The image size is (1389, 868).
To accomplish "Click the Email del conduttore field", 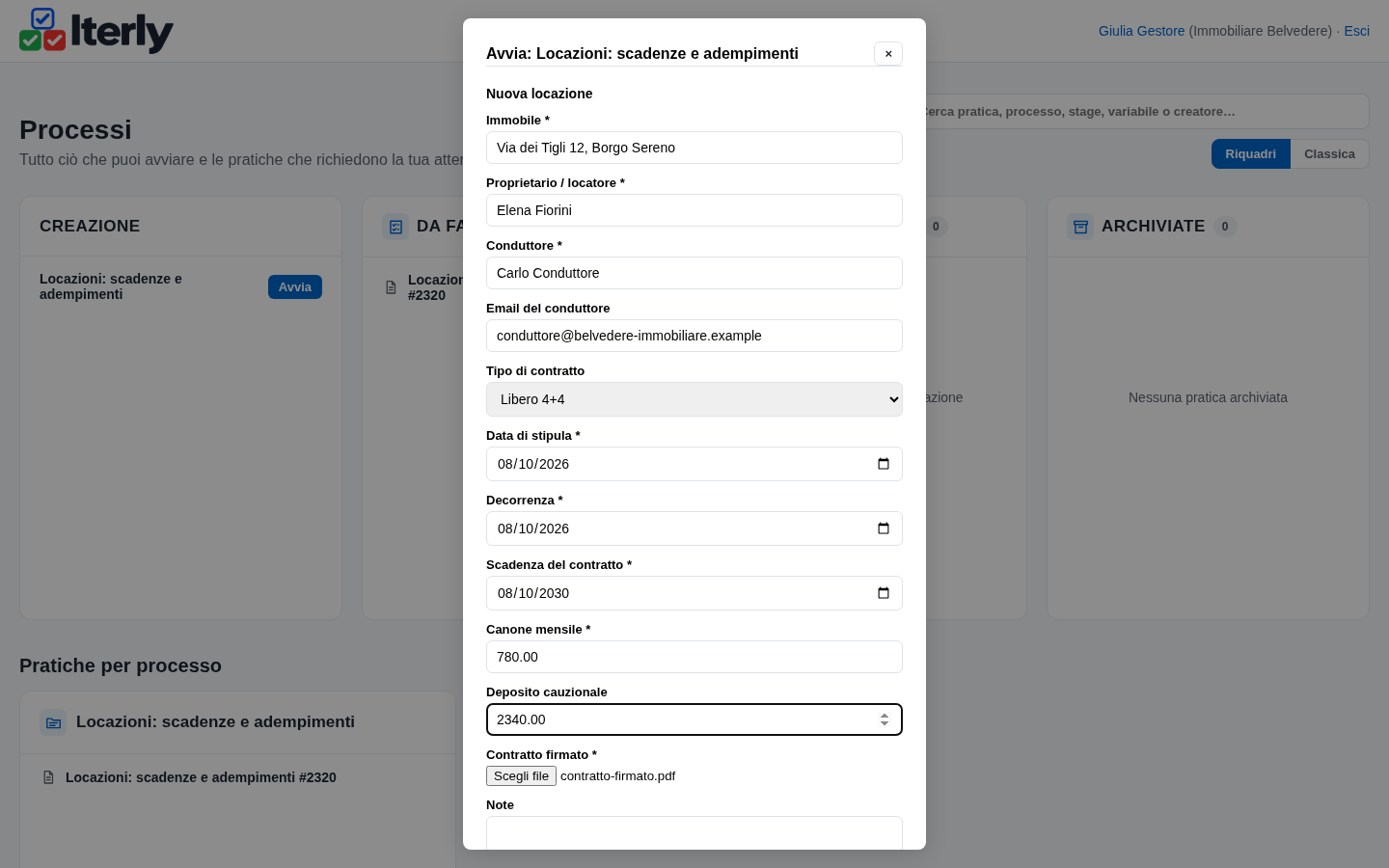I will (694, 336).
